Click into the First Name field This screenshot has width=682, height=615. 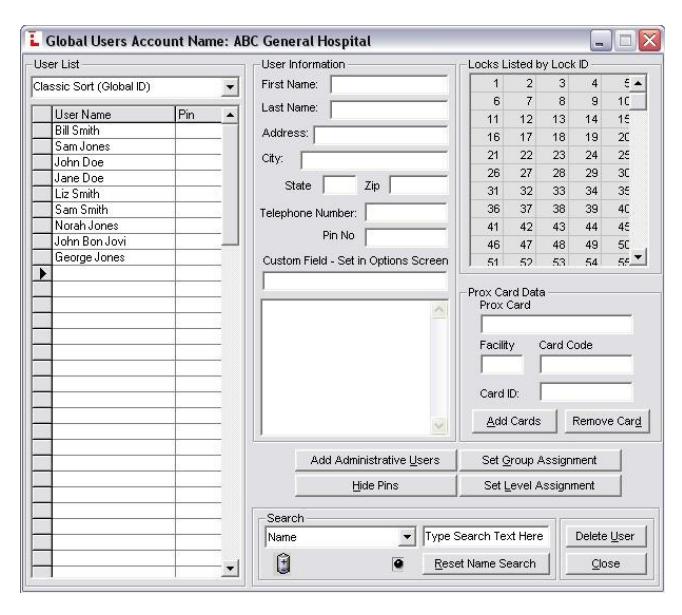point(389,85)
